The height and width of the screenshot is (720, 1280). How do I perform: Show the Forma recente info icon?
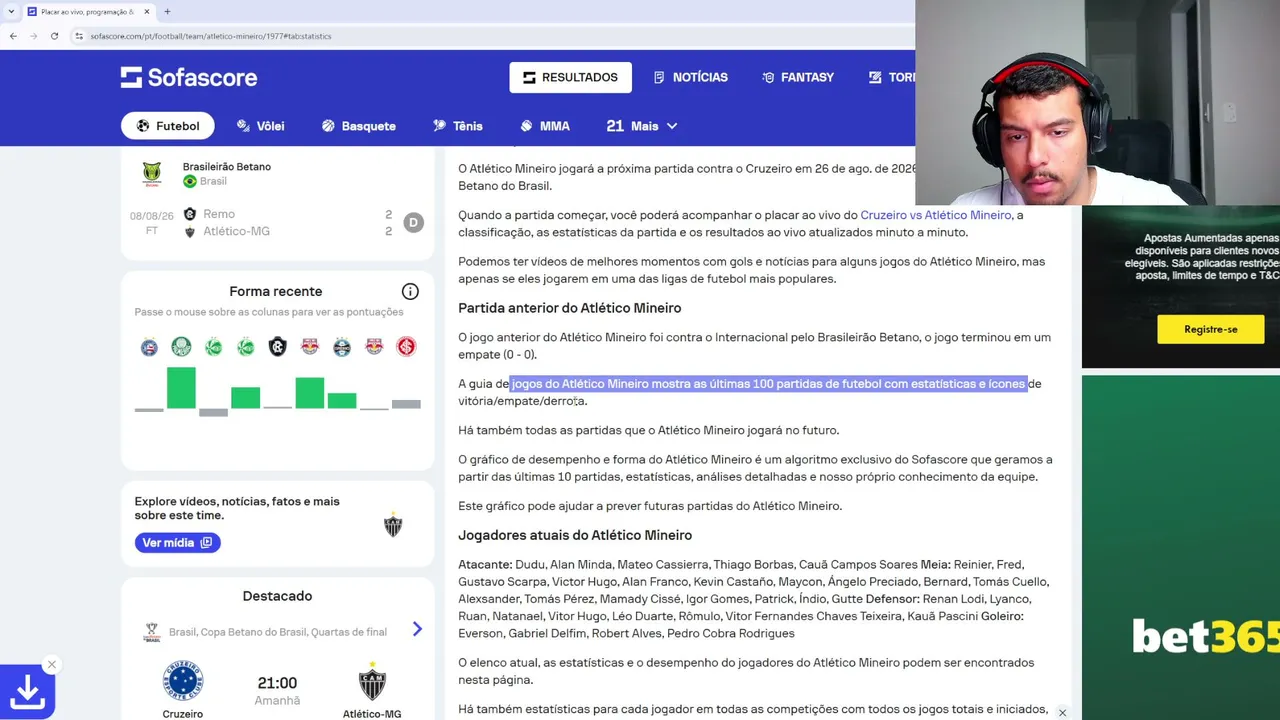click(x=410, y=292)
